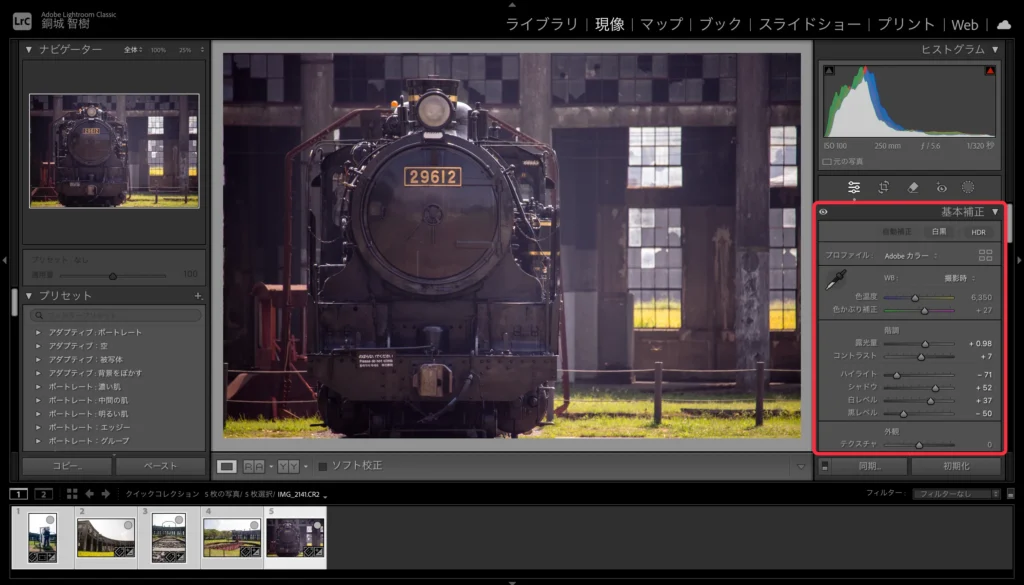Click the コピー button

(66, 466)
